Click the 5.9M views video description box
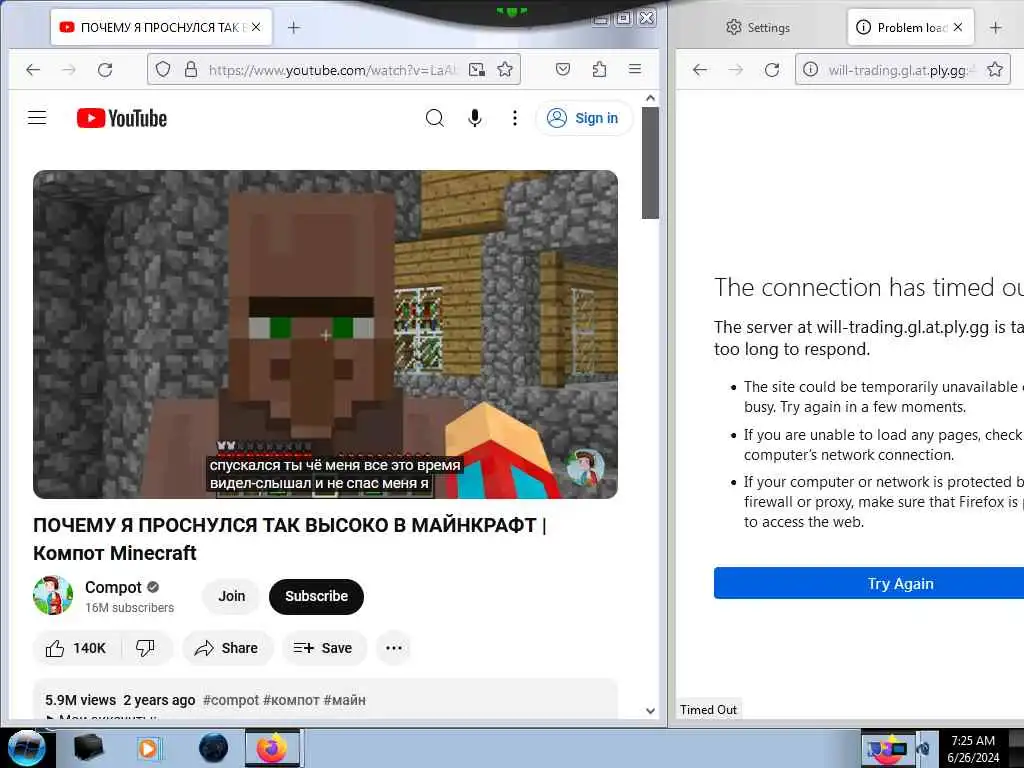The width and height of the screenshot is (1024, 768). tap(325, 700)
